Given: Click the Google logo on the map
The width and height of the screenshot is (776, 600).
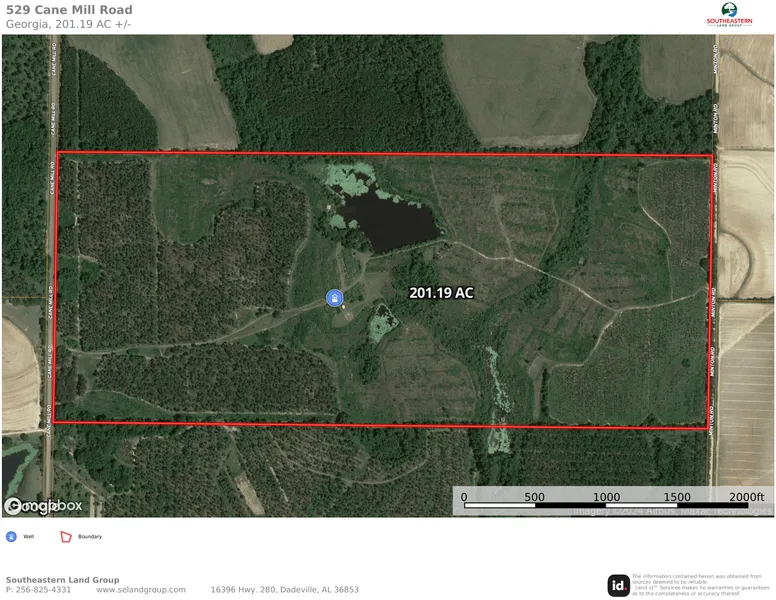Looking at the screenshot, I should 29,506.
